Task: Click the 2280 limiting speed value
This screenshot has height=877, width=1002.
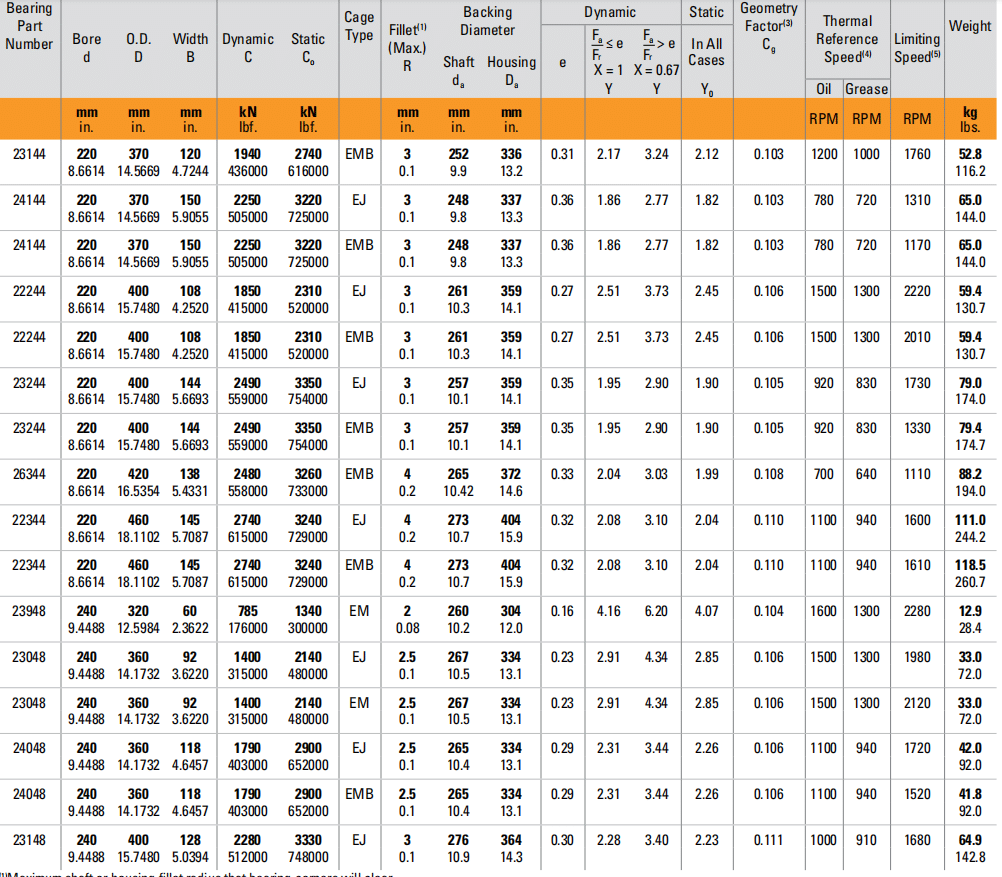Action: pos(917,611)
